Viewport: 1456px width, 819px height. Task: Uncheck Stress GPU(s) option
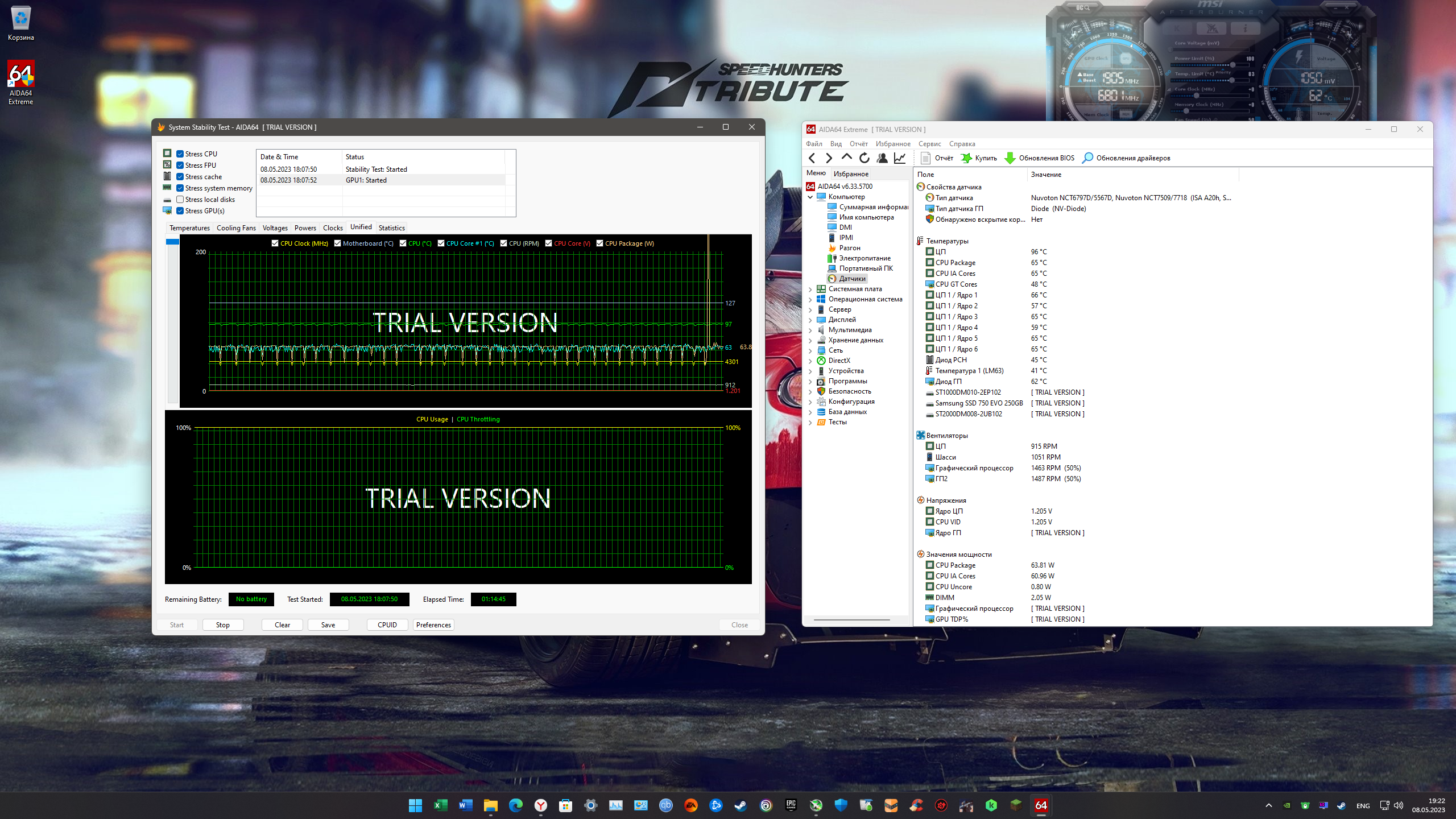(180, 211)
